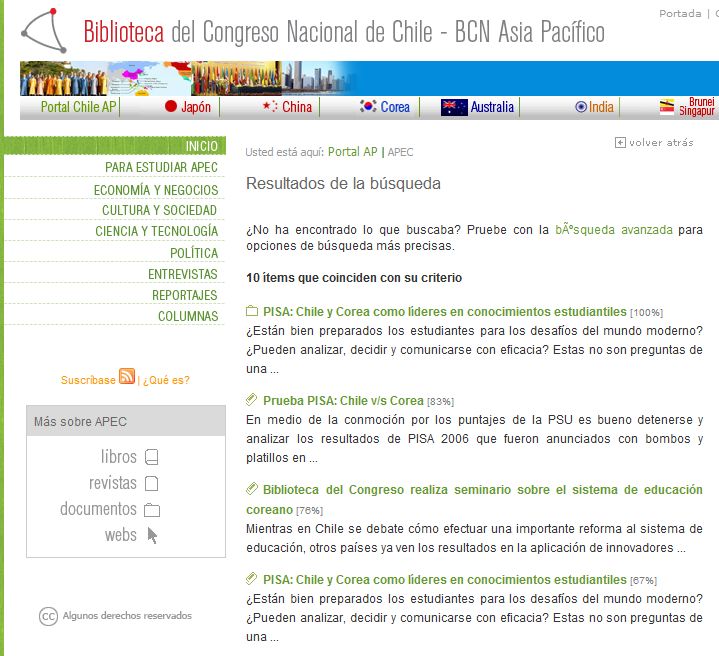Open libros under Más sobre APEC
719x656 pixels.
[119, 457]
